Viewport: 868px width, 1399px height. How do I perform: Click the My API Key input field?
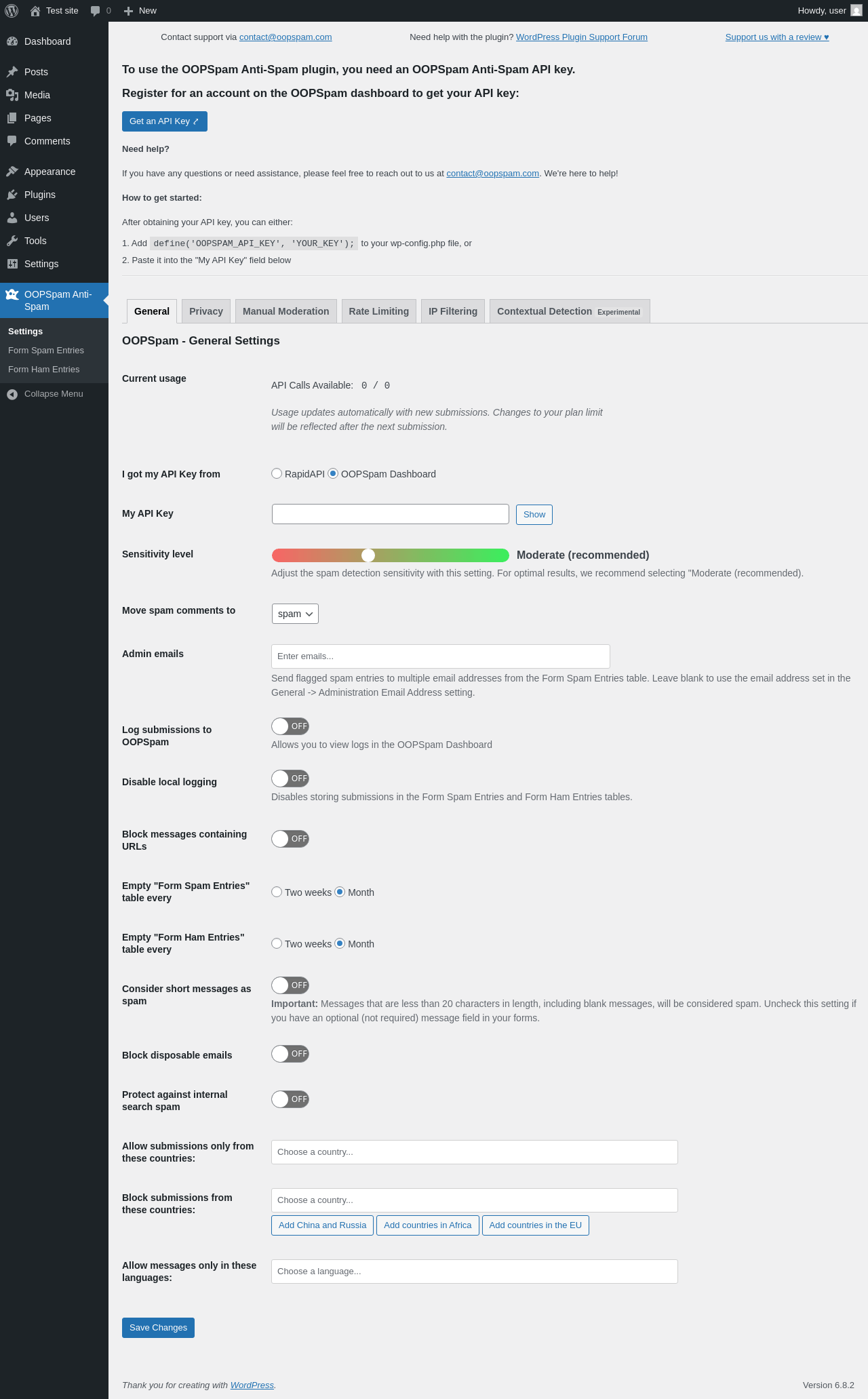click(391, 514)
